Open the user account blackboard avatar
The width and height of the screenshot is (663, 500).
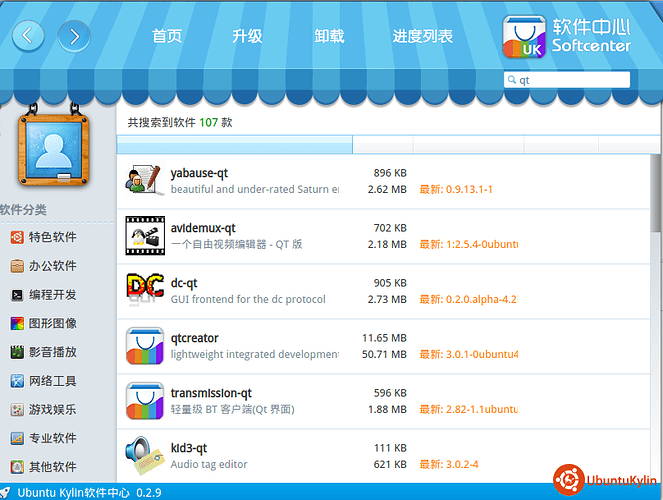click(x=54, y=149)
